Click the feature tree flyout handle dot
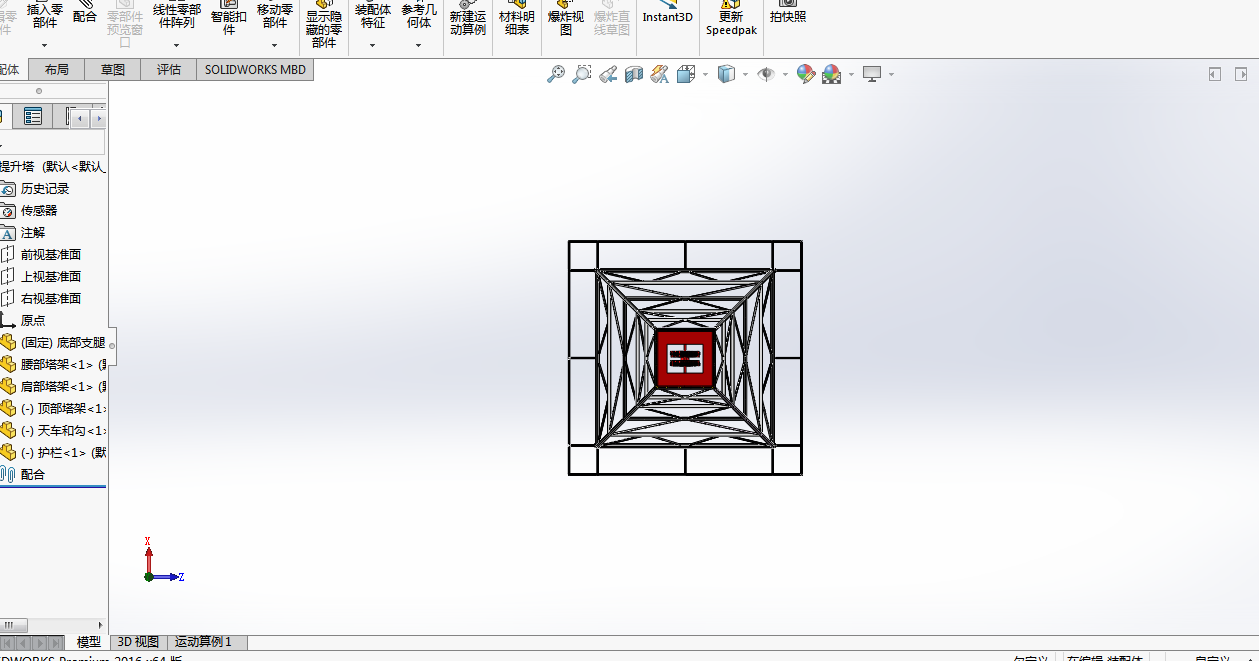Screen dimensions: 1259x661 coord(112,346)
